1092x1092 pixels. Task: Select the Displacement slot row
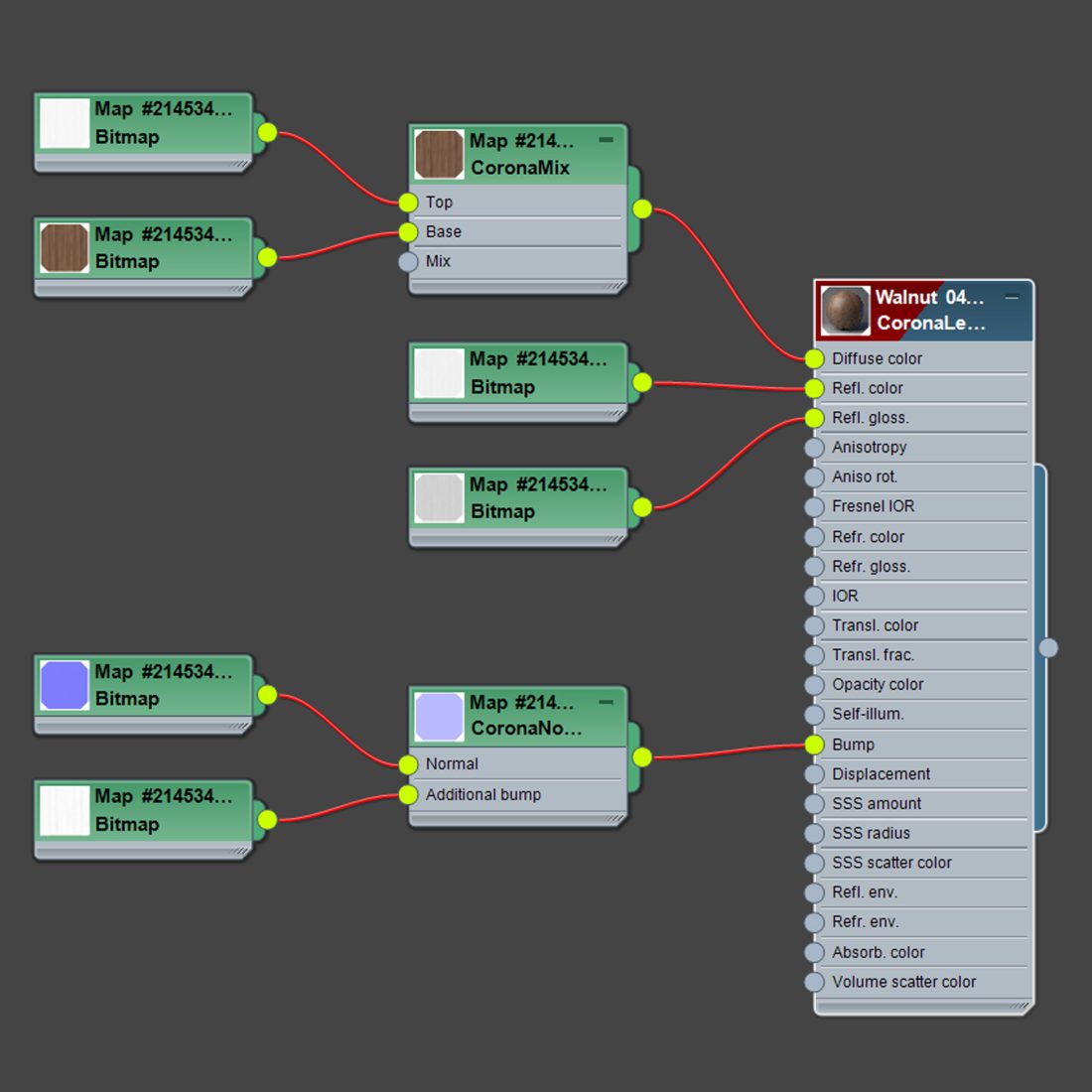(x=923, y=773)
